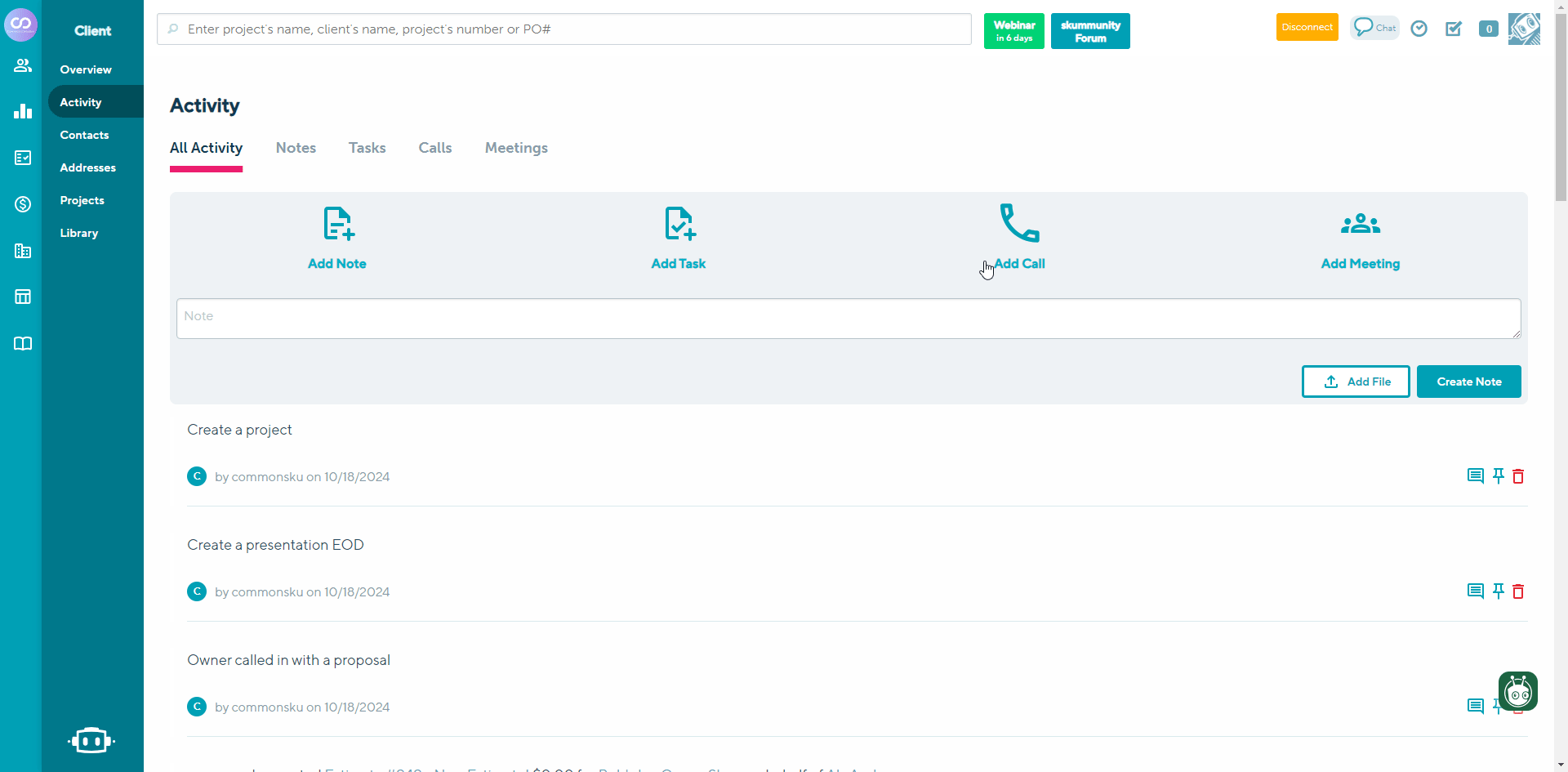Open the Notes tab
Image resolution: width=1568 pixels, height=772 pixels.
point(296,148)
